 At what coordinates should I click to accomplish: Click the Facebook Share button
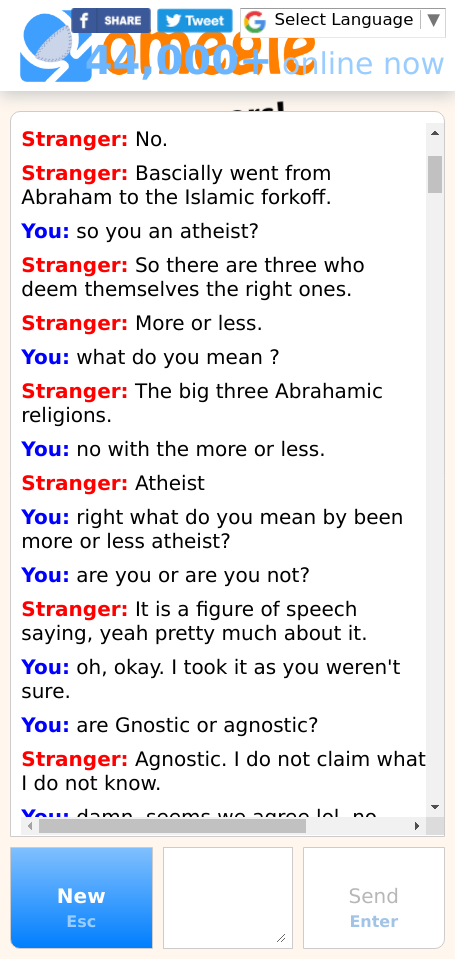tap(111, 20)
